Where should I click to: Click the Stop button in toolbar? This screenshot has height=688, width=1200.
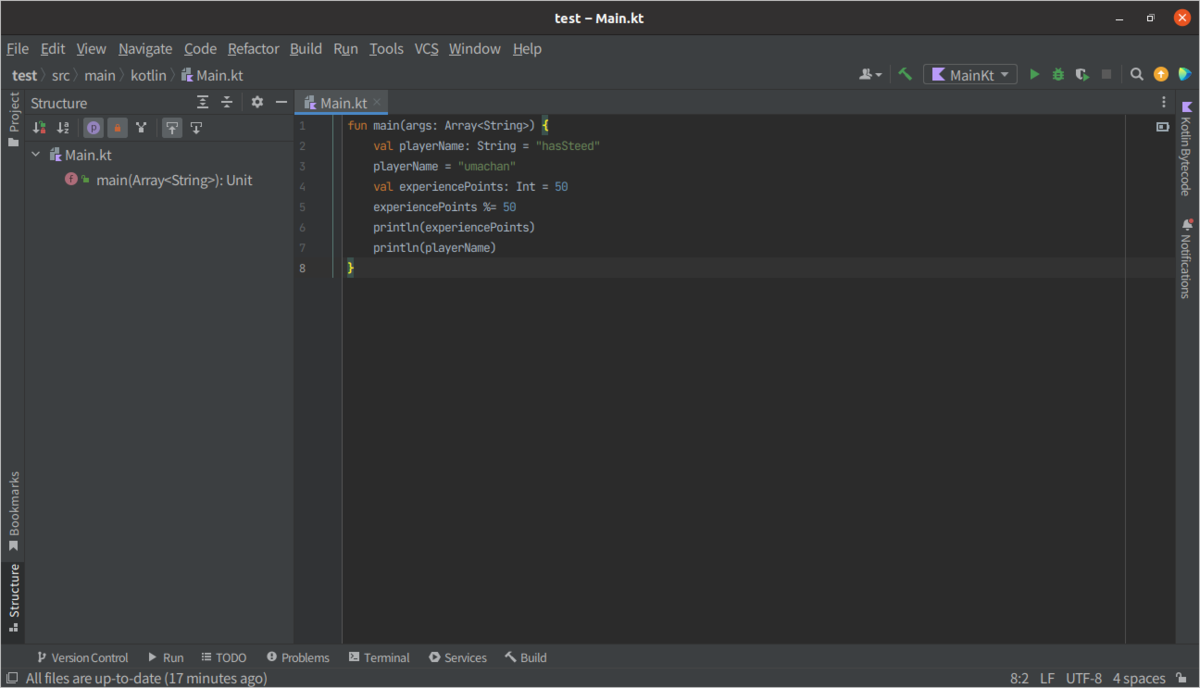tap(1106, 75)
